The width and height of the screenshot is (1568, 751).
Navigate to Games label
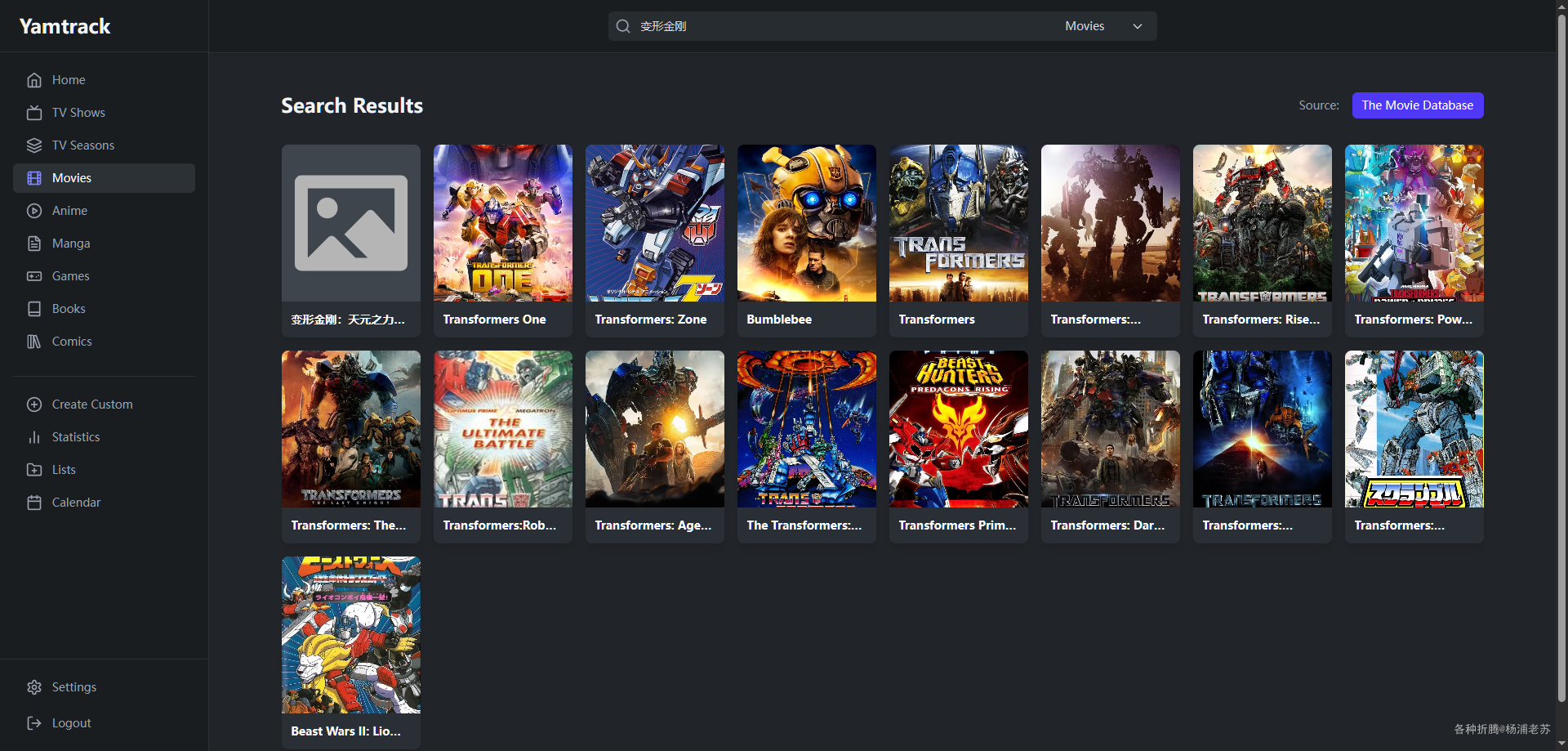(71, 276)
